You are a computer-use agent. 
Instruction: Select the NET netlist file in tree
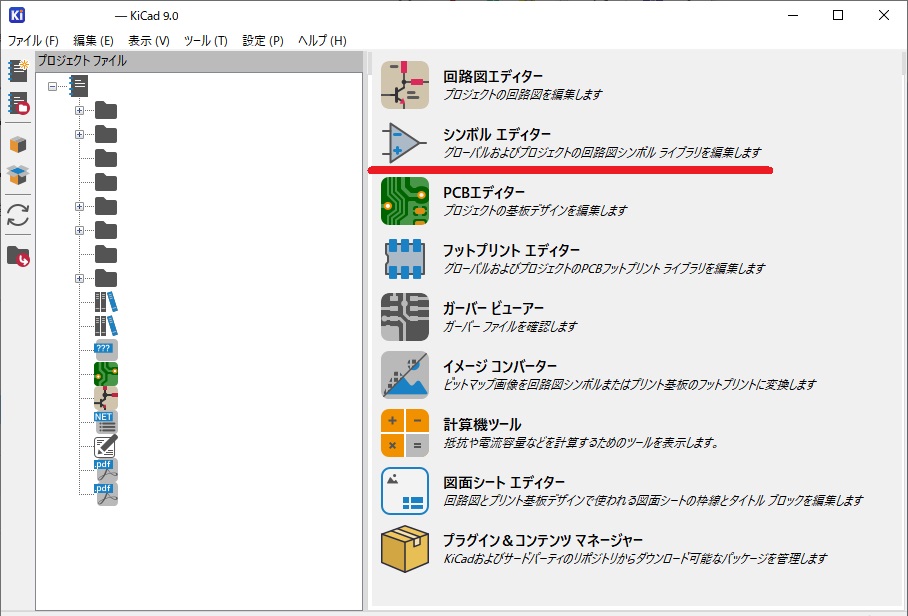click(x=105, y=422)
